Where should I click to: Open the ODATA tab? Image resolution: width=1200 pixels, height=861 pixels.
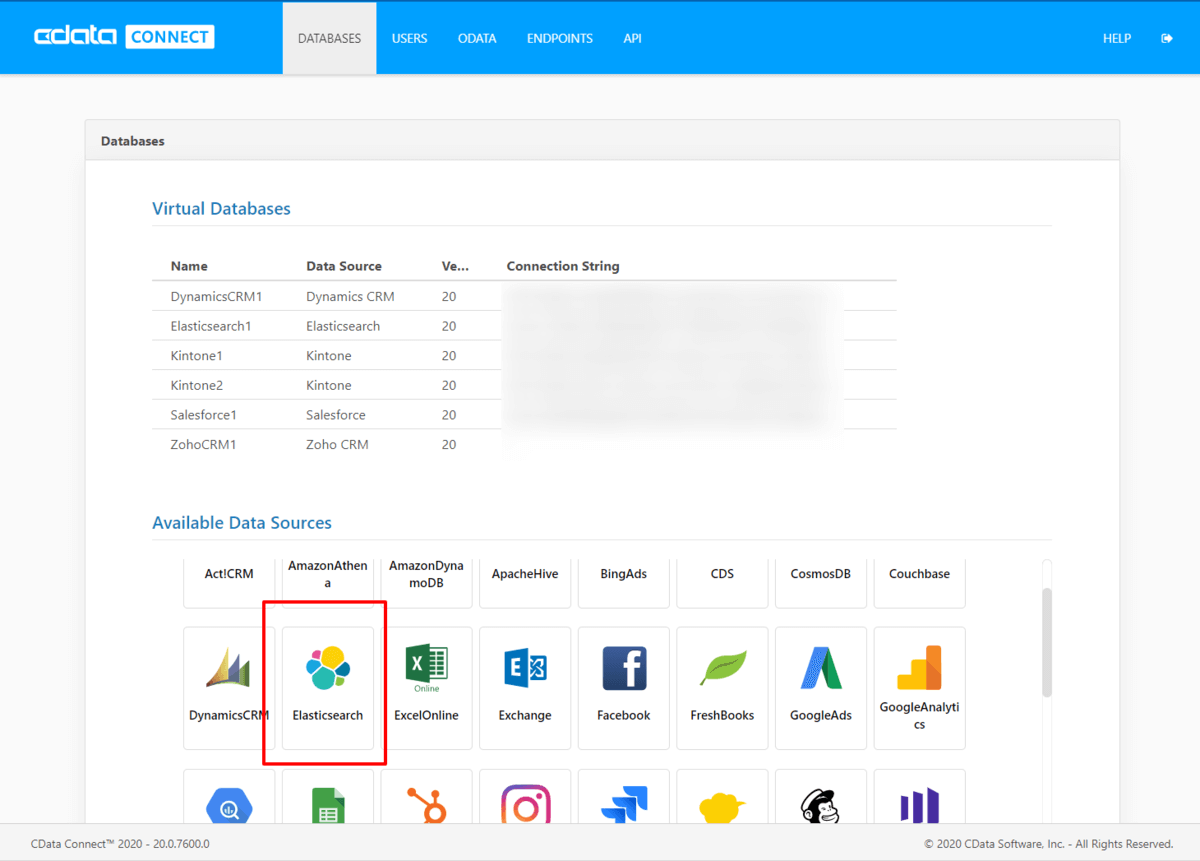[477, 39]
